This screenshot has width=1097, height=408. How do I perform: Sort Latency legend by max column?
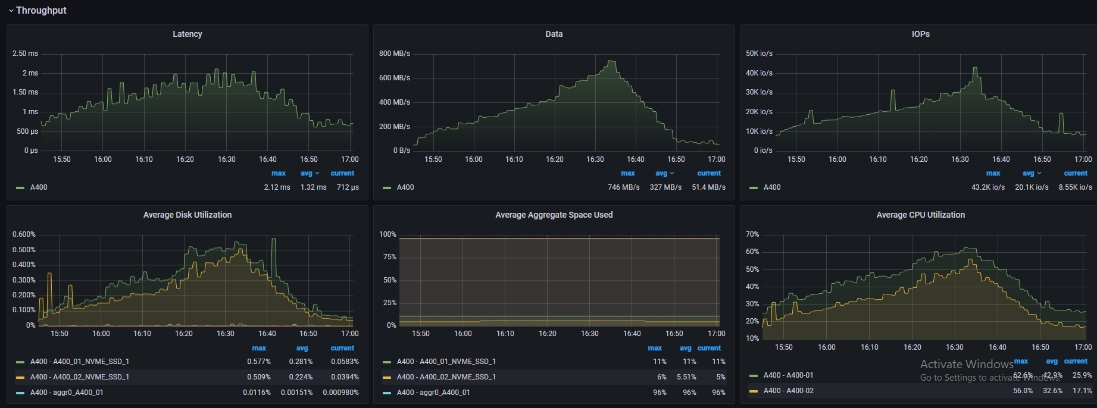(x=278, y=173)
